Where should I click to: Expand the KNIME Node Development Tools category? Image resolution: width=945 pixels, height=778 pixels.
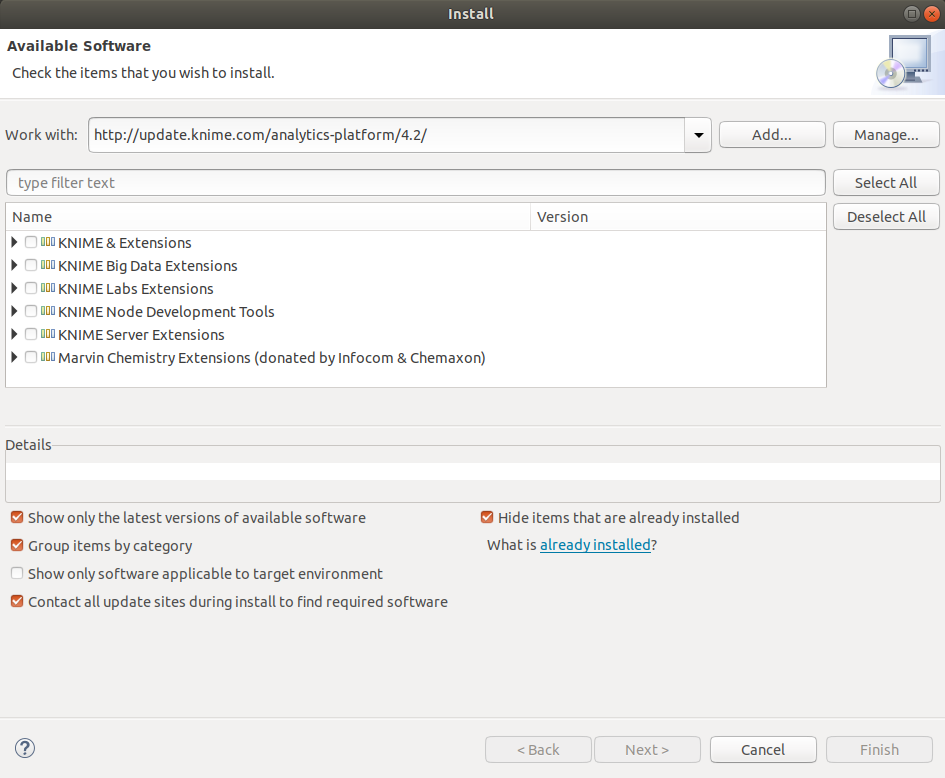(14, 311)
